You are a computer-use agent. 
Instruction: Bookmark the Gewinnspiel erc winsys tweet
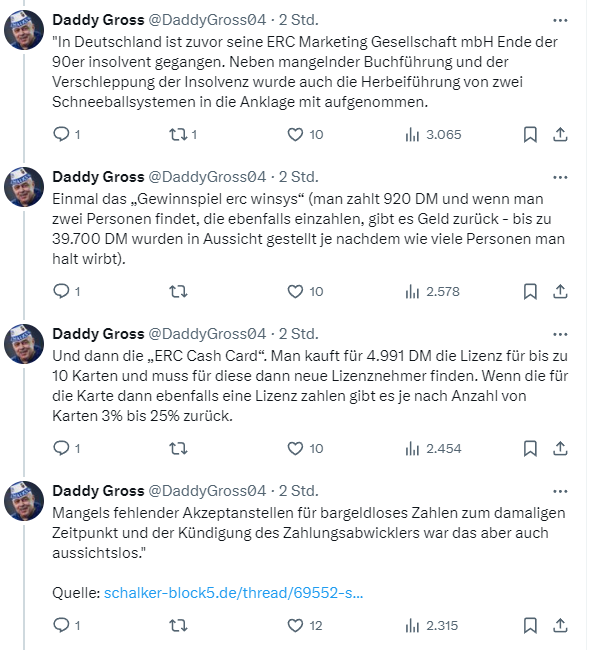(x=530, y=291)
